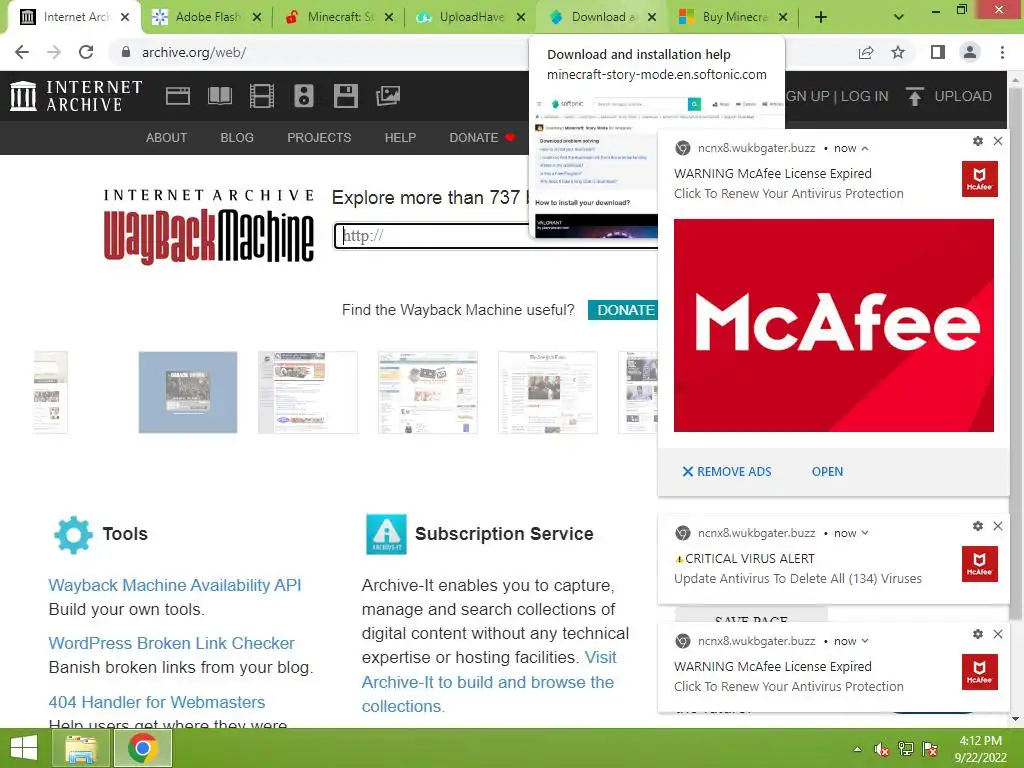
Task: Open the Video film strip icon
Action: [262, 96]
